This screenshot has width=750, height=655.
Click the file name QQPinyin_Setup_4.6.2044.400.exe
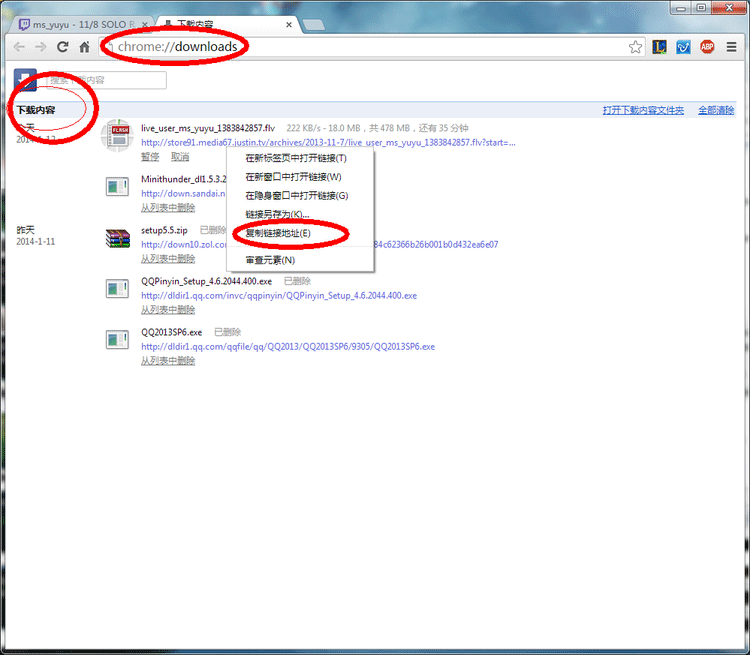[206, 281]
